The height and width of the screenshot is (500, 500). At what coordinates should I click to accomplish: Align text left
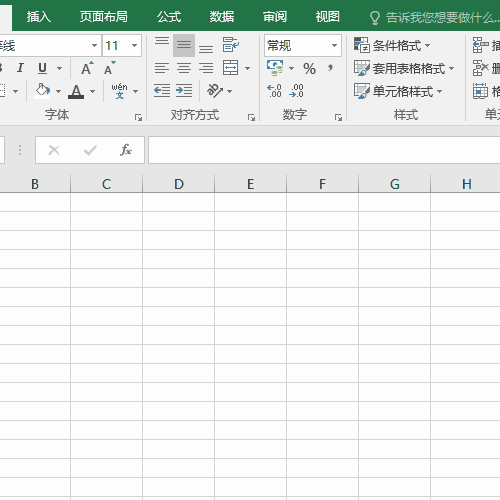pyautogui.click(x=162, y=68)
